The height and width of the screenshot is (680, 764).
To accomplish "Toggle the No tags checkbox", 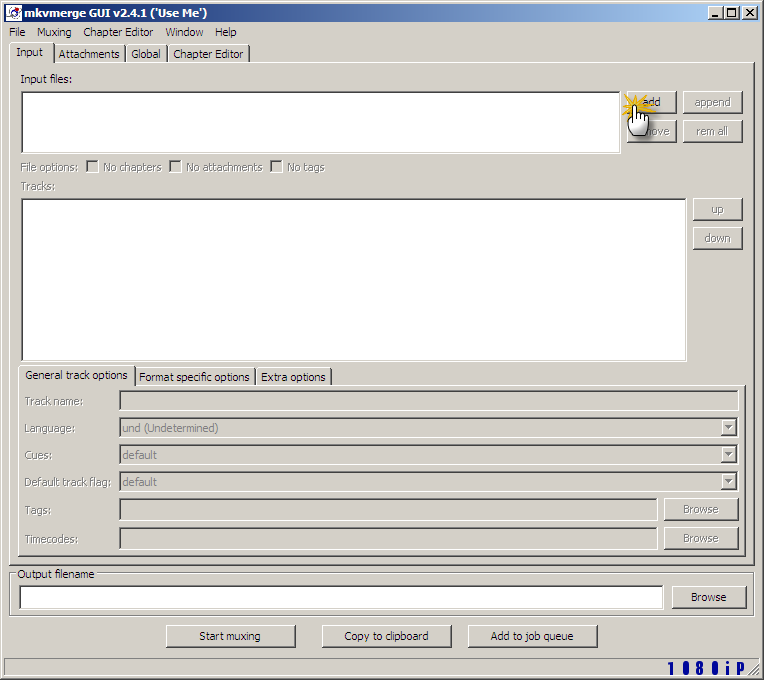I will pos(276,167).
